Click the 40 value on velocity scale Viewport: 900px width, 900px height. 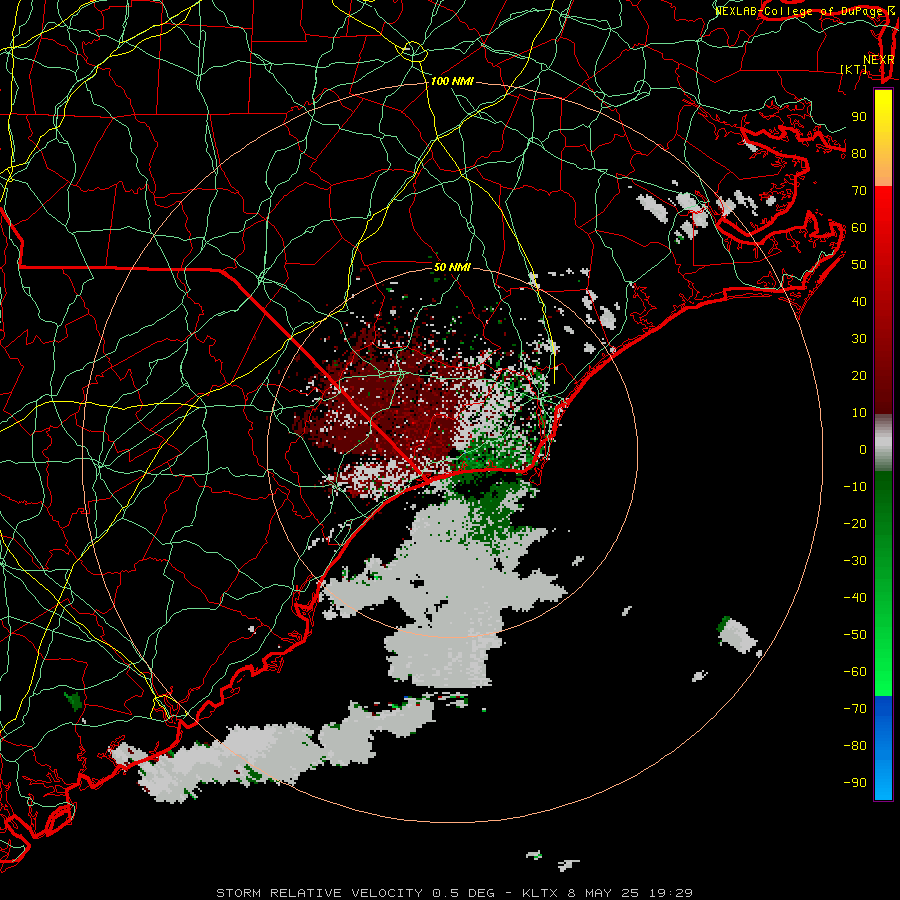tap(859, 302)
